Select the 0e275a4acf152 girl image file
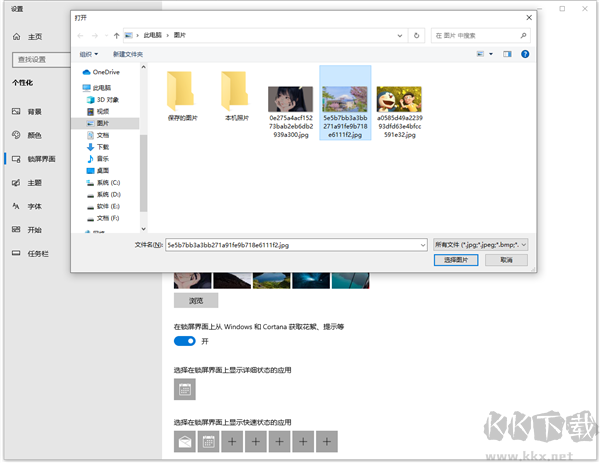Screen dimensions: 600x463 [x=290, y=112]
